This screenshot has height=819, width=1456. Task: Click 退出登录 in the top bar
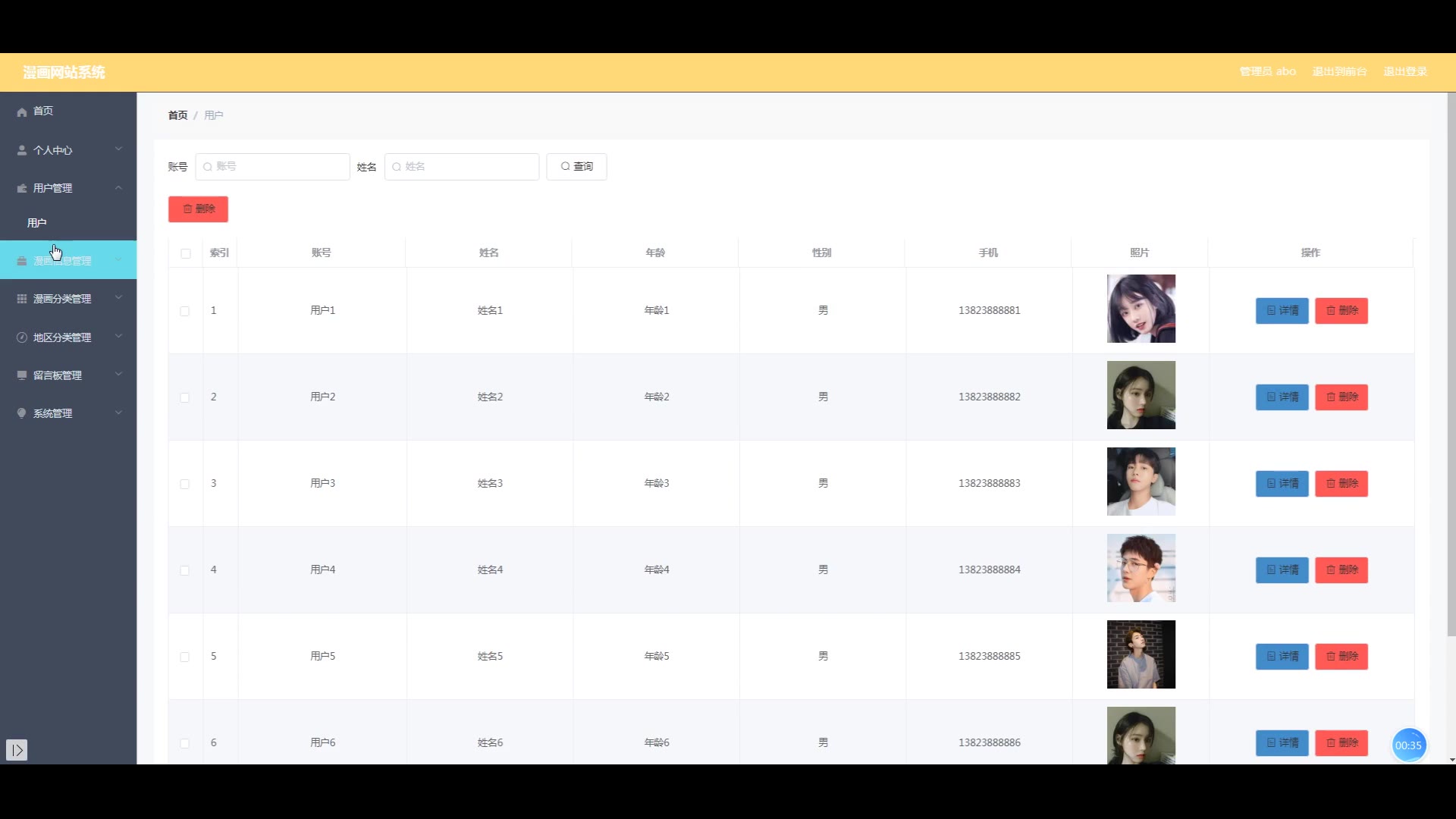click(1404, 71)
